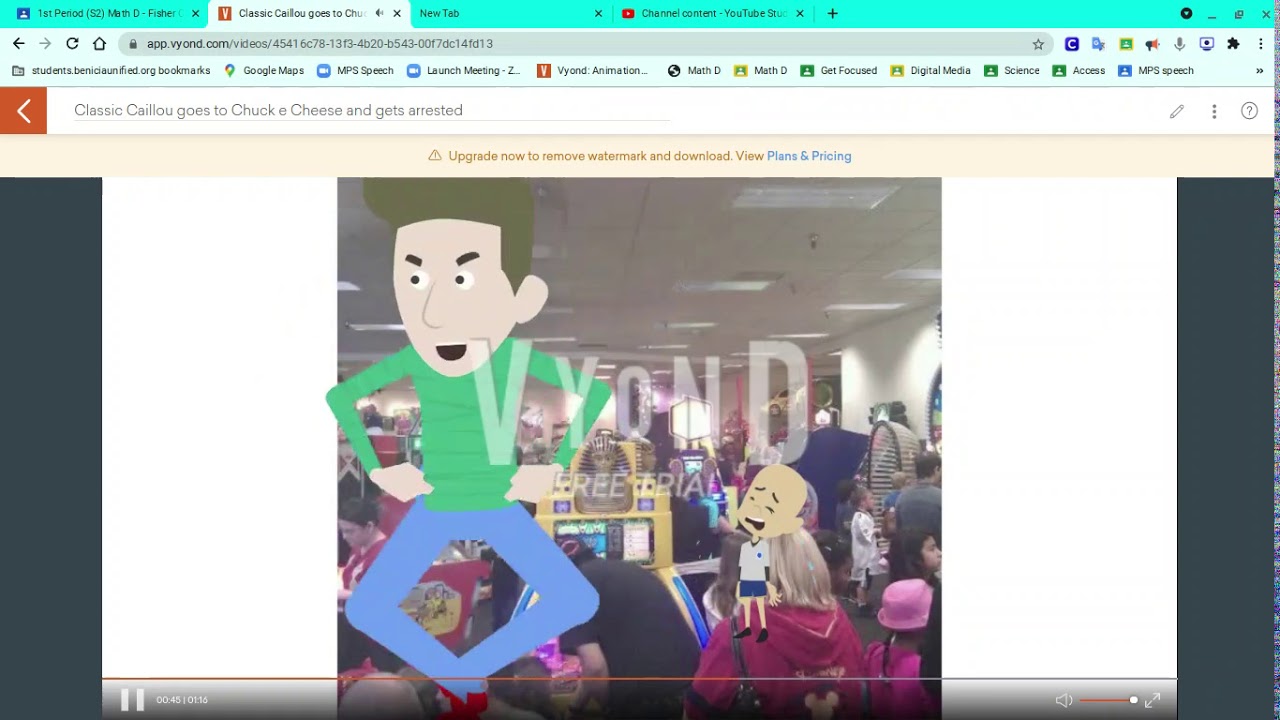Open the Vyond: Animation bookmark

tap(593, 71)
